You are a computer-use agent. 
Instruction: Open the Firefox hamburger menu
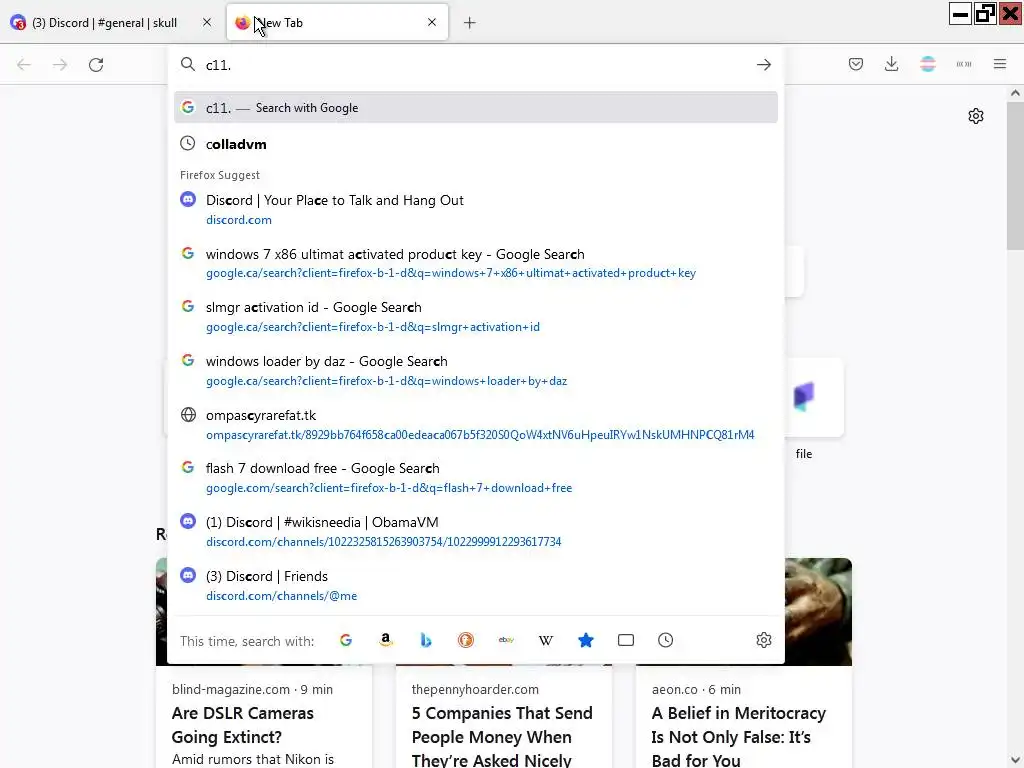coord(1000,64)
